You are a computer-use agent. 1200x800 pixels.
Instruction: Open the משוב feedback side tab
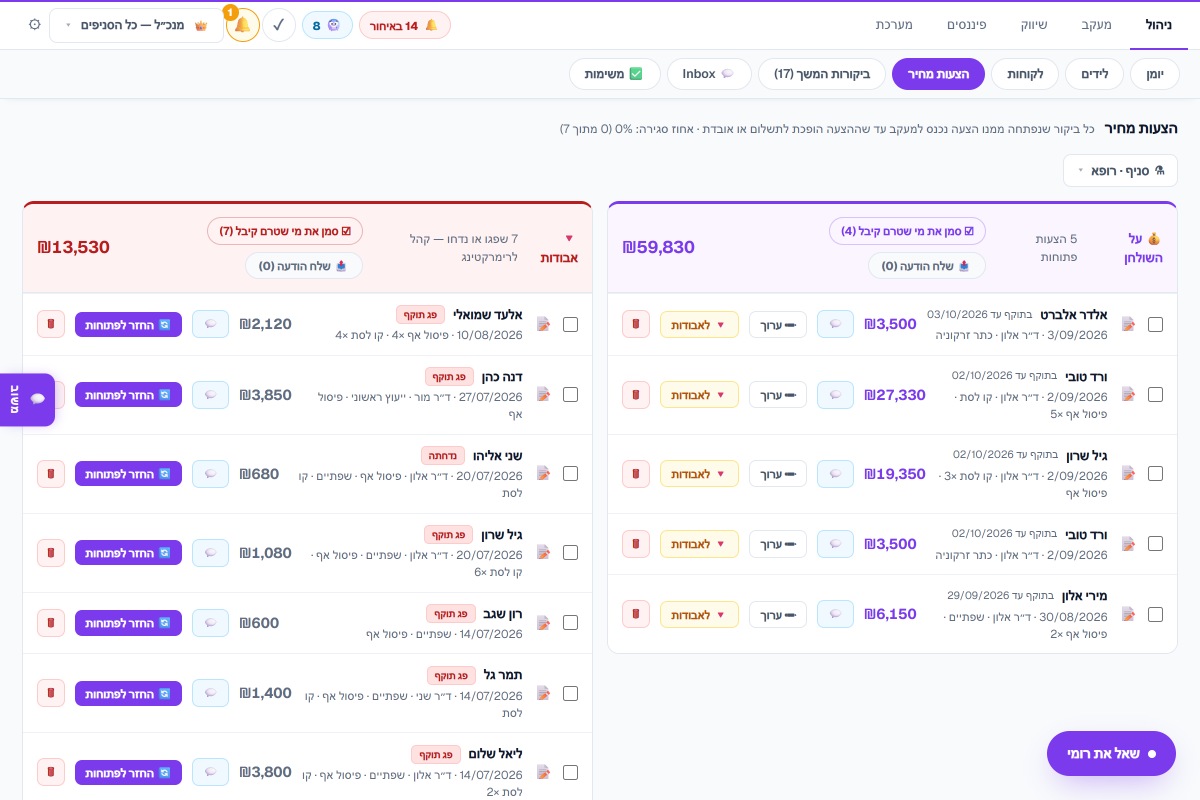click(x=27, y=400)
